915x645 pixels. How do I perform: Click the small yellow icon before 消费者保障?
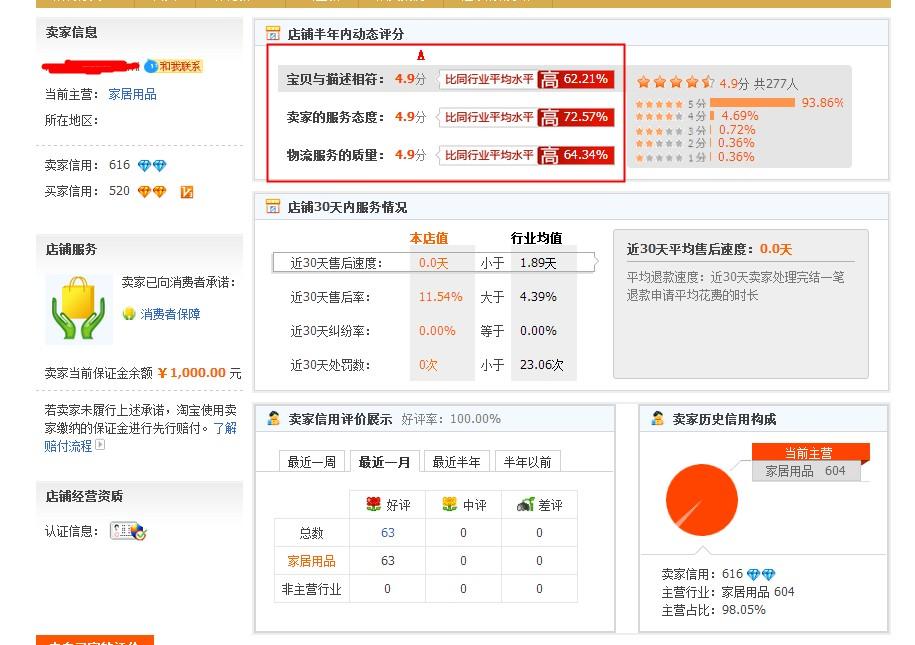tap(129, 314)
